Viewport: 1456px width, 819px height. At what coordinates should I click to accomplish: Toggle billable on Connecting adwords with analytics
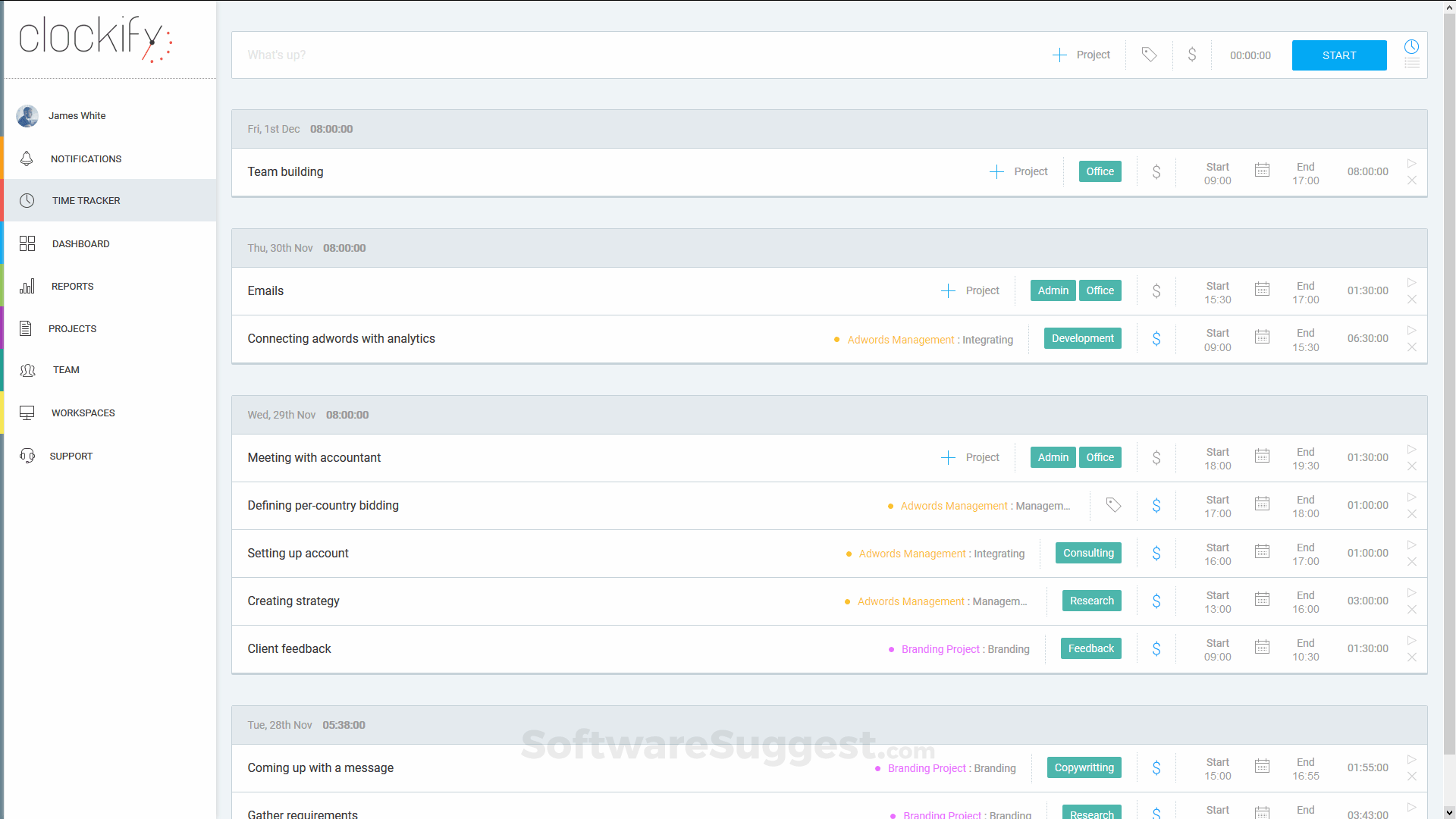click(x=1156, y=339)
